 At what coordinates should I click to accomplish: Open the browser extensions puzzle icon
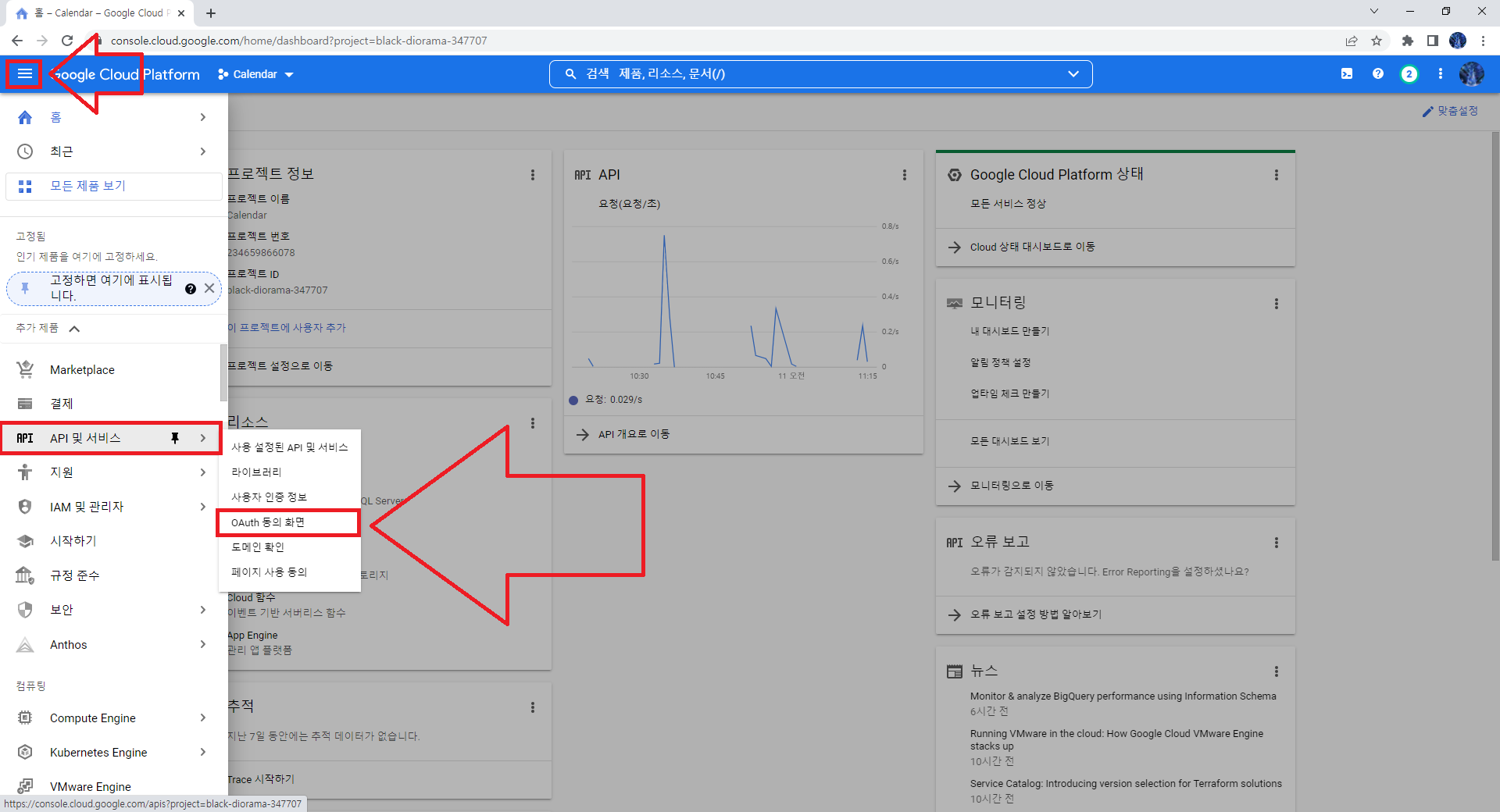point(1407,41)
